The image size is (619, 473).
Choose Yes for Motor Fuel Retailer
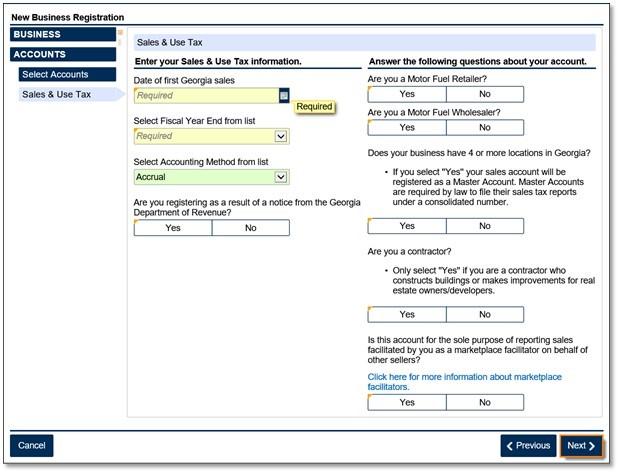(x=407, y=94)
